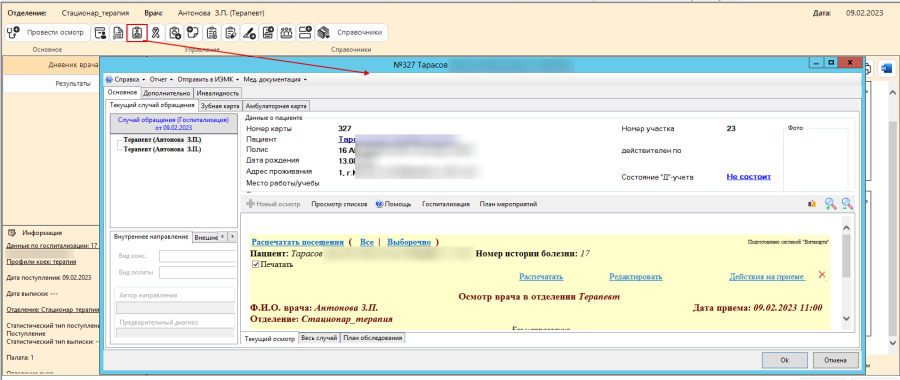This screenshot has height=380, width=900.
Task: Click the Ok button
Action: coord(784,360)
